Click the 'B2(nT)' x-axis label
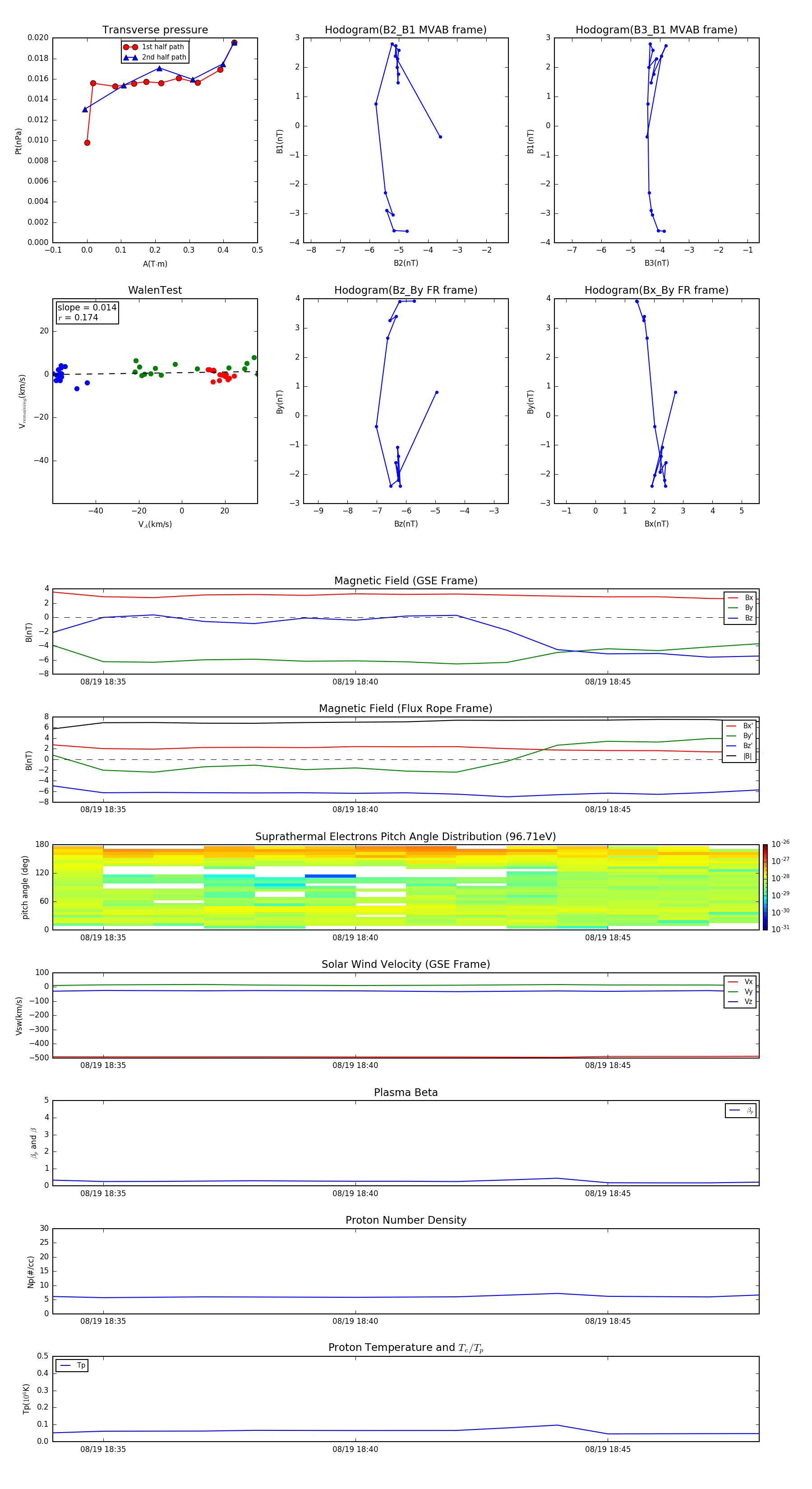Screen dimensions: 812x1489 pos(406,263)
